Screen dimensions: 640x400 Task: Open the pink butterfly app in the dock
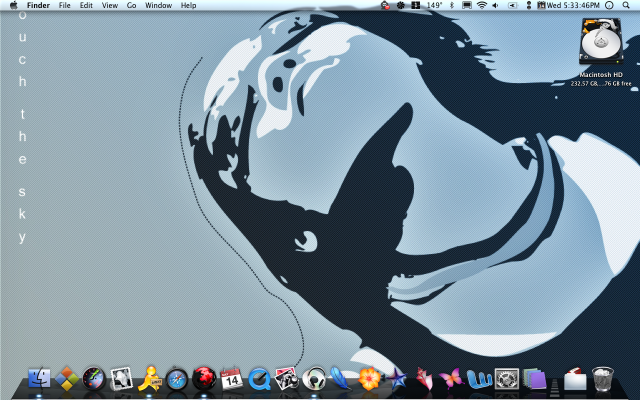pyautogui.click(x=451, y=378)
